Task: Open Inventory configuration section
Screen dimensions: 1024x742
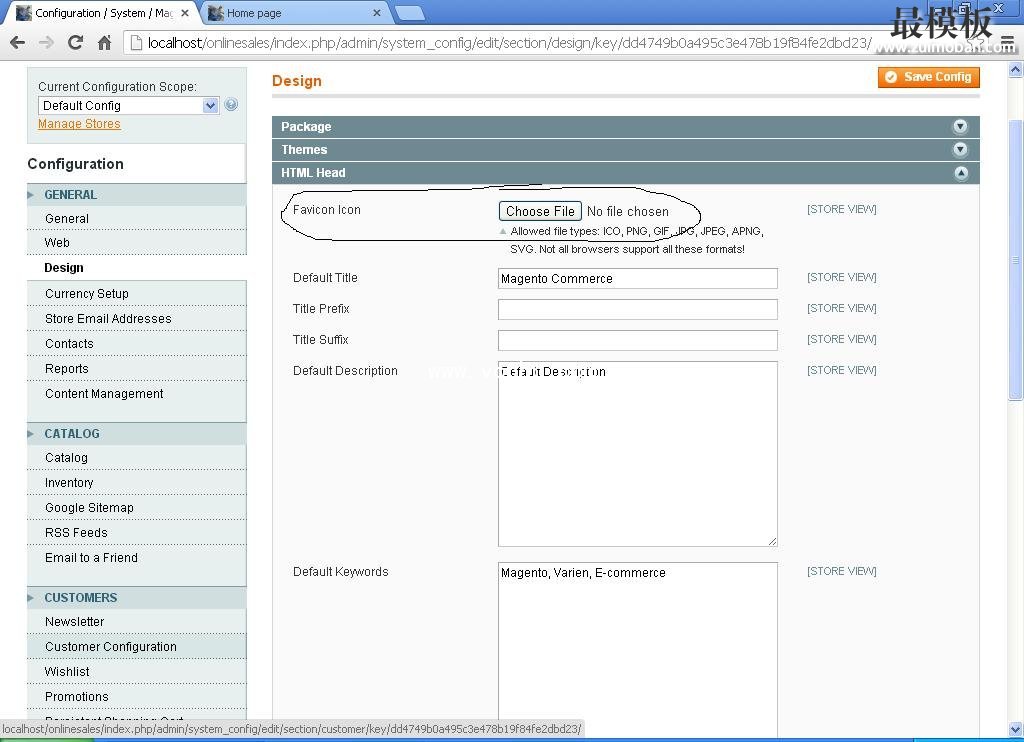Action: point(136,483)
